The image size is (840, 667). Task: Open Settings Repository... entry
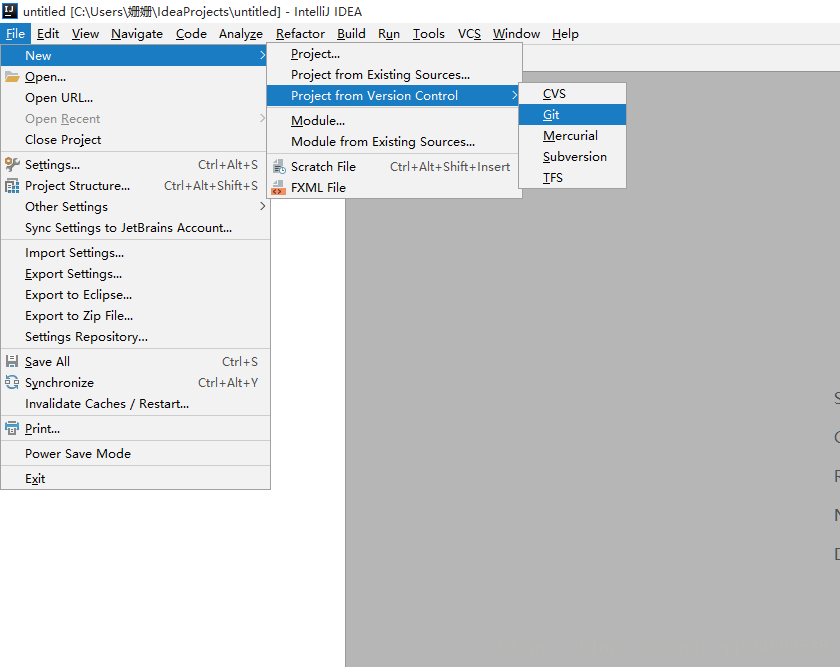pyautogui.click(x=135, y=336)
